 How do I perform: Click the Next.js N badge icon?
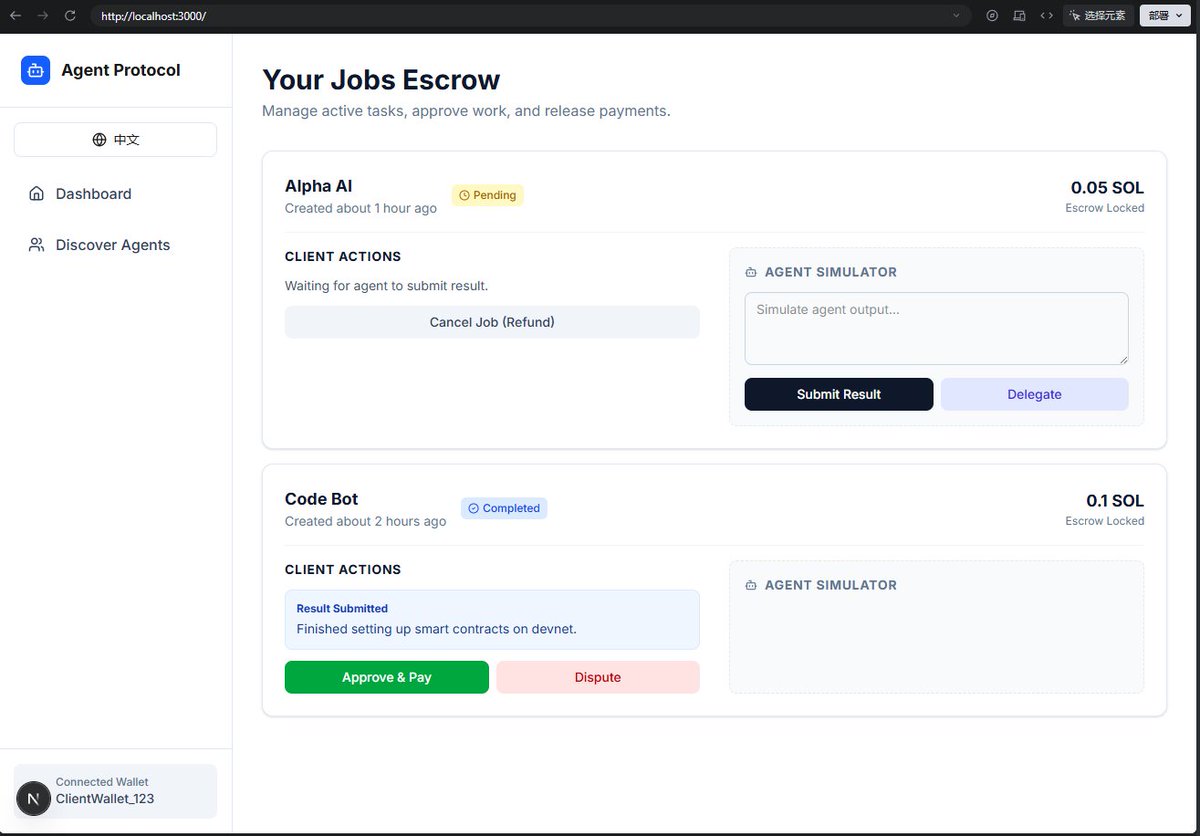point(34,799)
